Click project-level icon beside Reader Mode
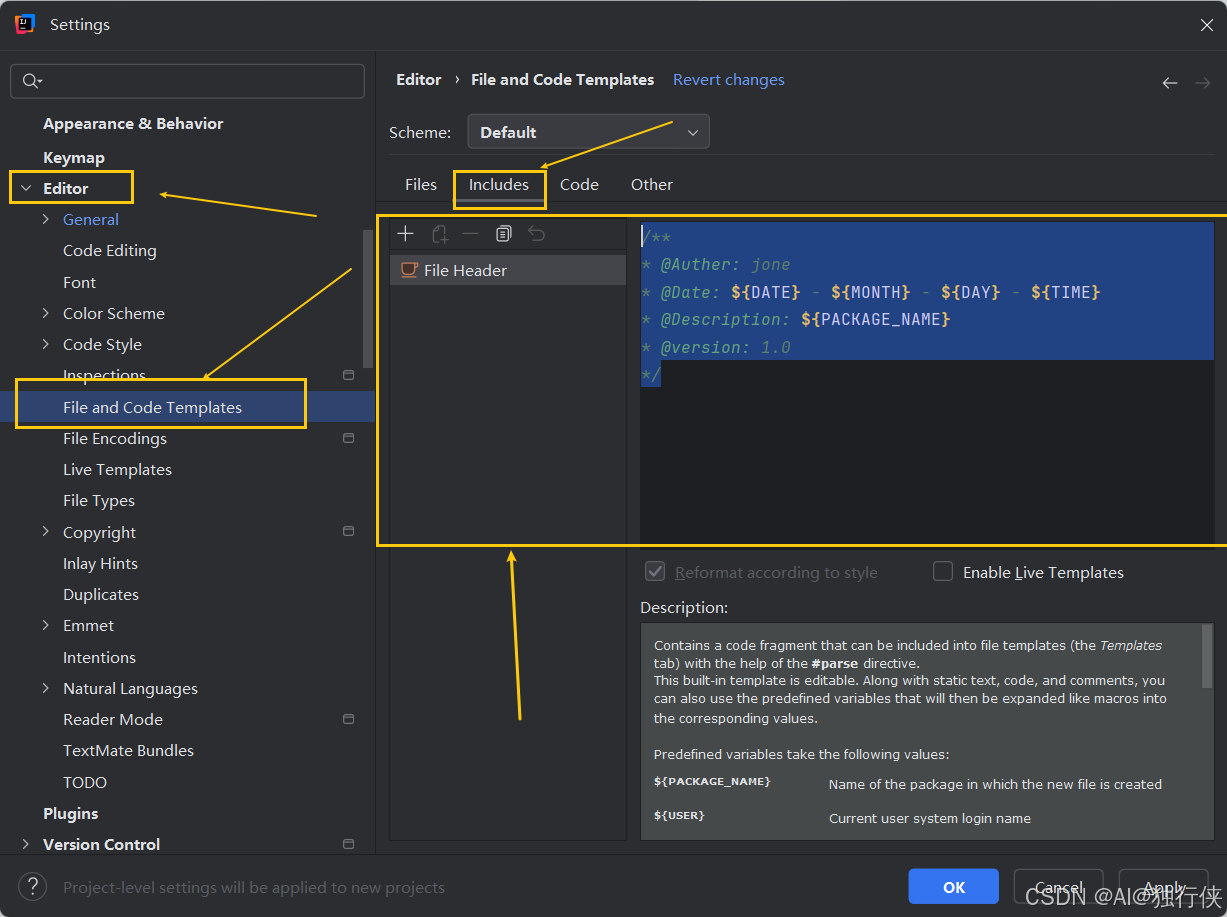Viewport: 1227px width, 917px height. click(x=348, y=719)
